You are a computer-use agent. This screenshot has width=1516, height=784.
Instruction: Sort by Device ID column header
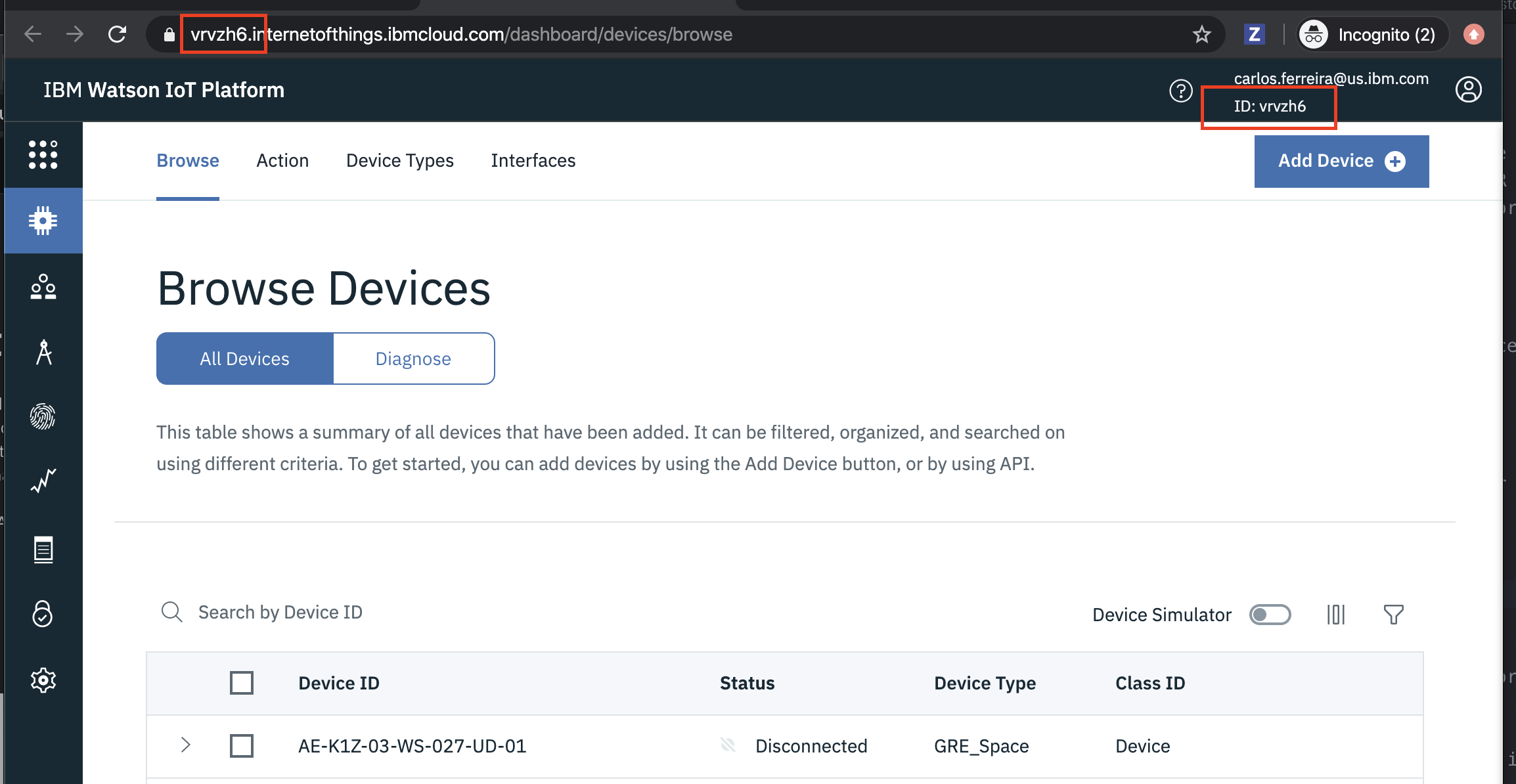coord(339,683)
